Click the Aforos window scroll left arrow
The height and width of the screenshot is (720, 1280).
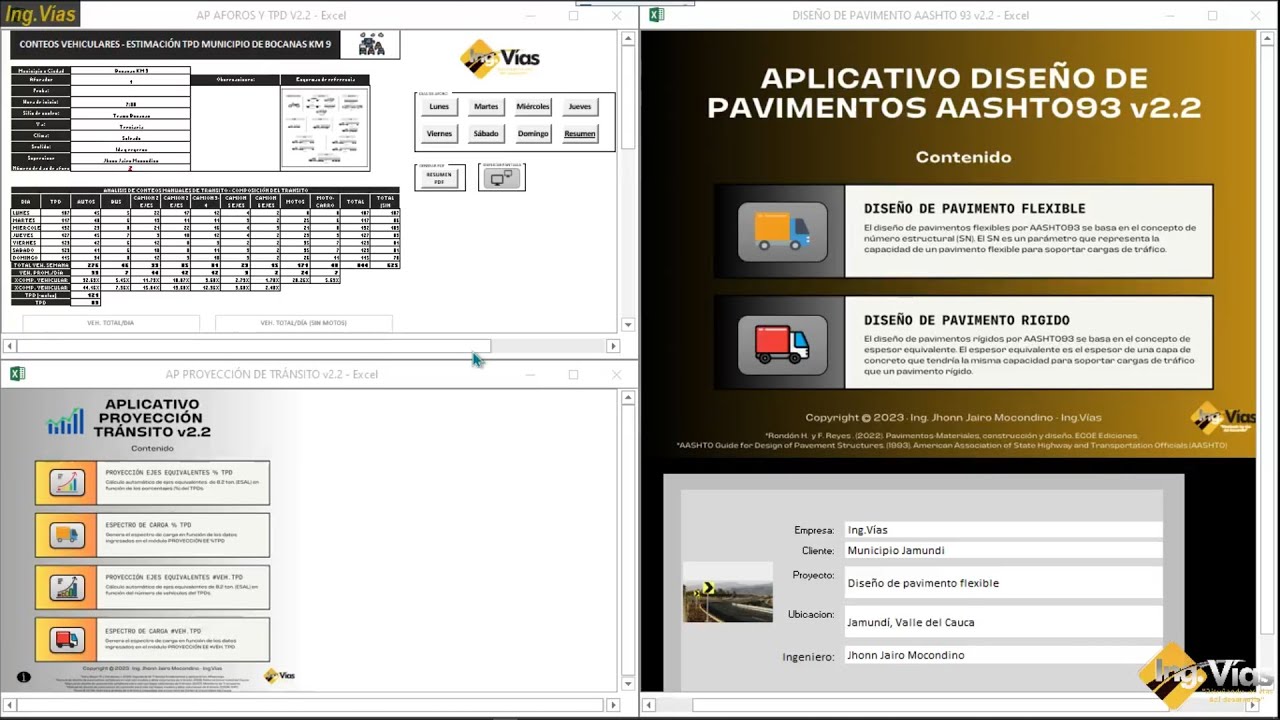point(10,346)
